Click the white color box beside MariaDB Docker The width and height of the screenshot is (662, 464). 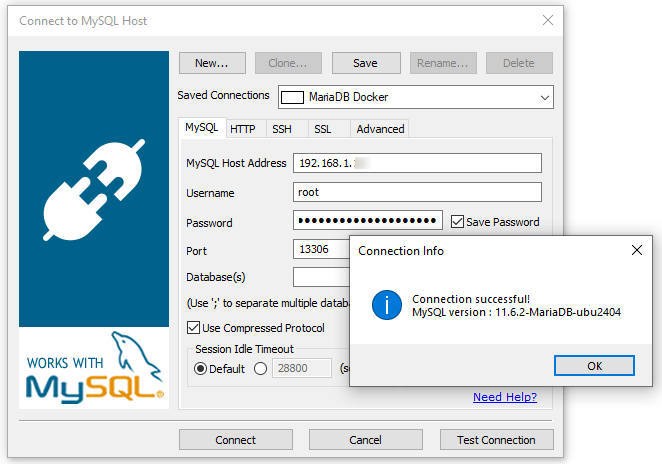coord(292,97)
